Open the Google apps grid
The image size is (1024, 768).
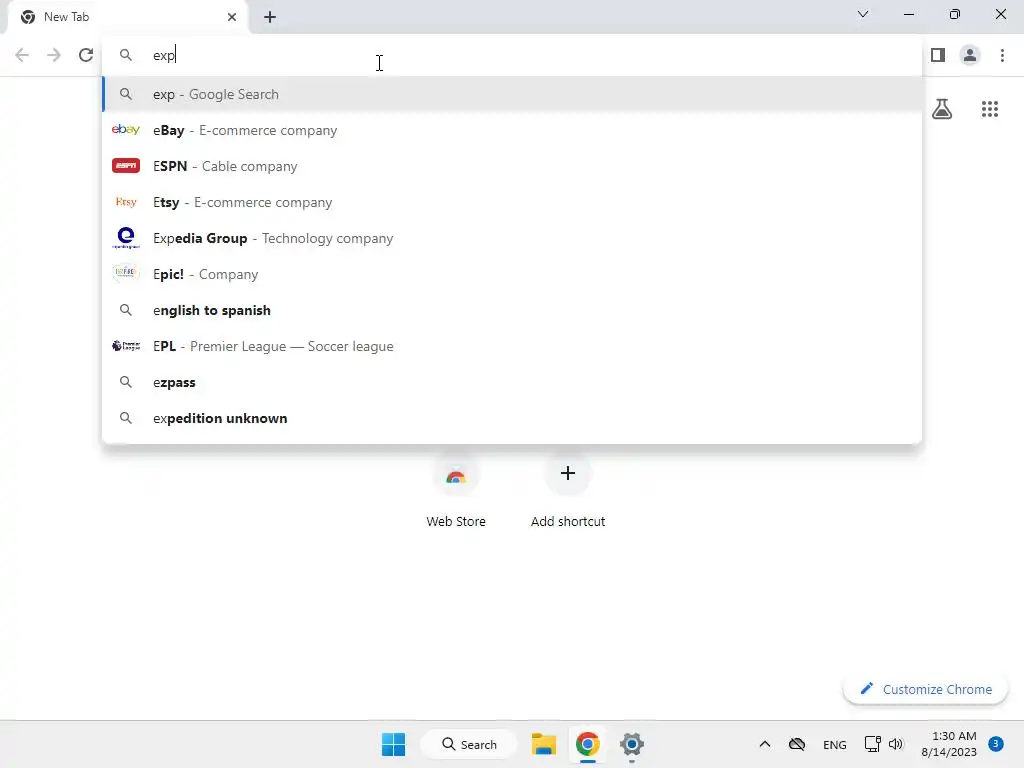point(989,108)
